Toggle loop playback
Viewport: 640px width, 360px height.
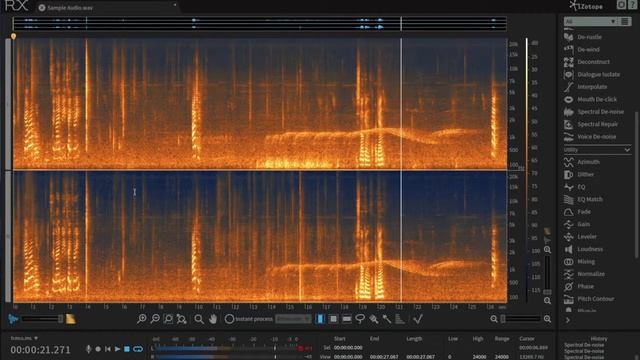click(x=138, y=349)
